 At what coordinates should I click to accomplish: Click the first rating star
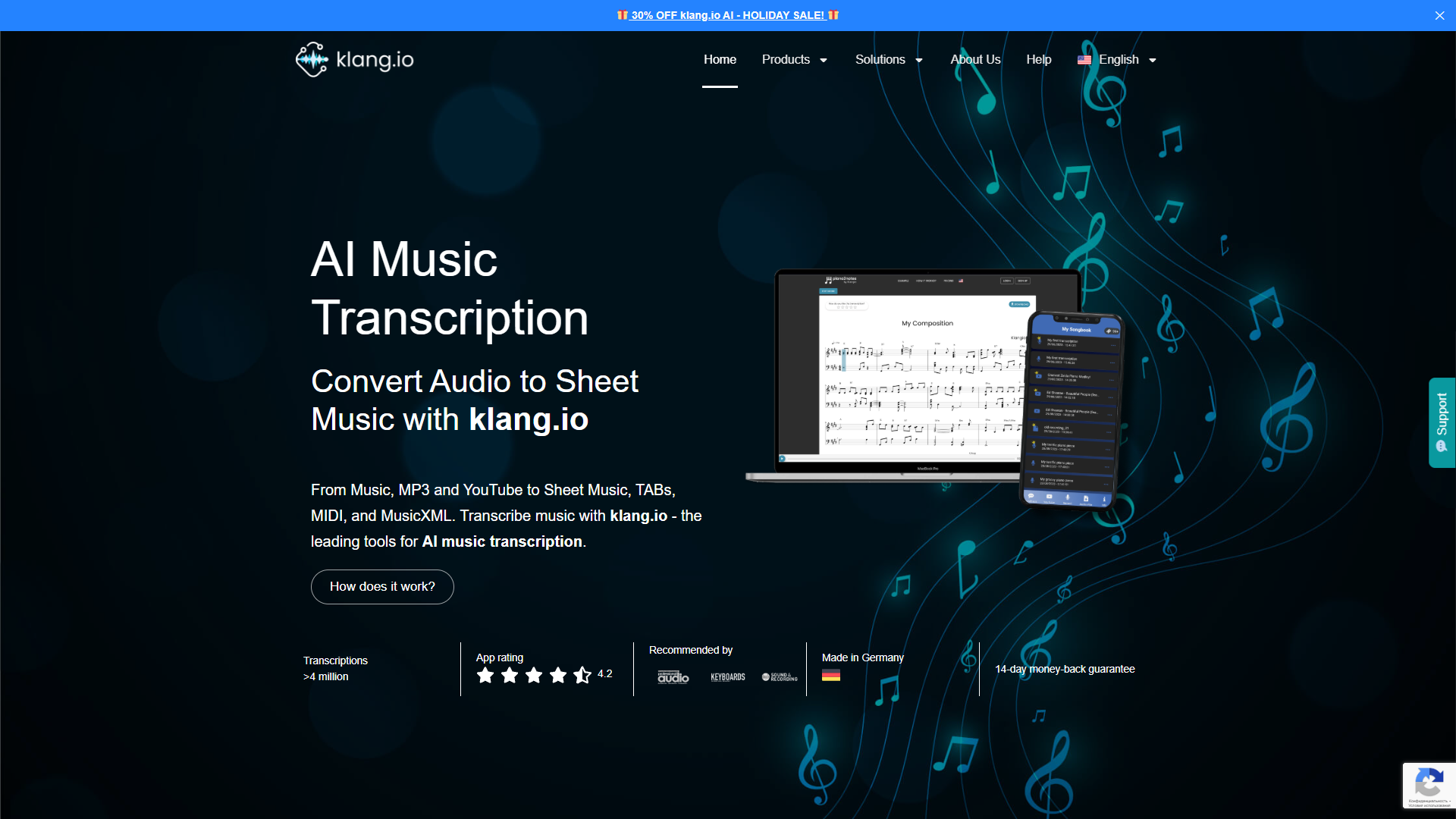tap(485, 675)
